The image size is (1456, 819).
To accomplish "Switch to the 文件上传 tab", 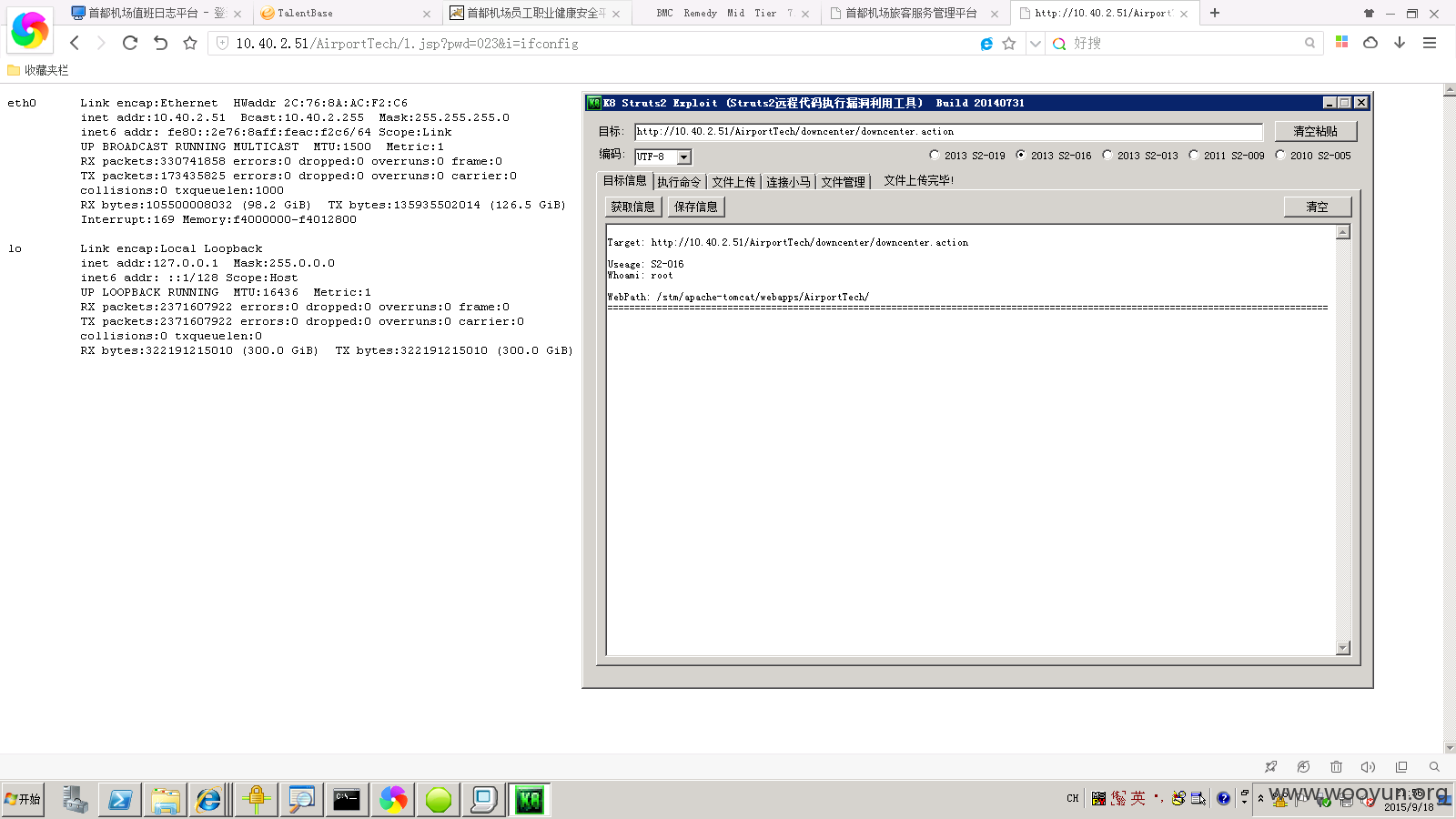I will [x=733, y=182].
